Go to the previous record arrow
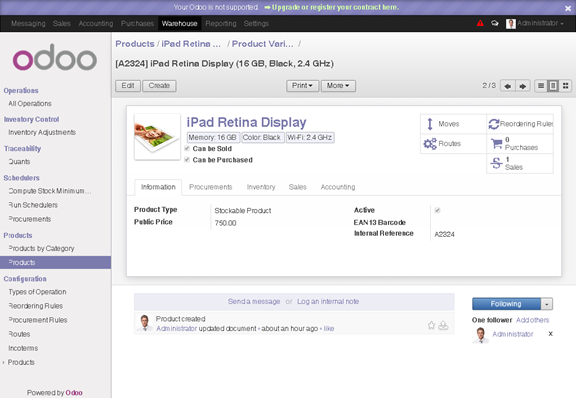Image resolution: width=576 pixels, height=398 pixels. point(508,86)
